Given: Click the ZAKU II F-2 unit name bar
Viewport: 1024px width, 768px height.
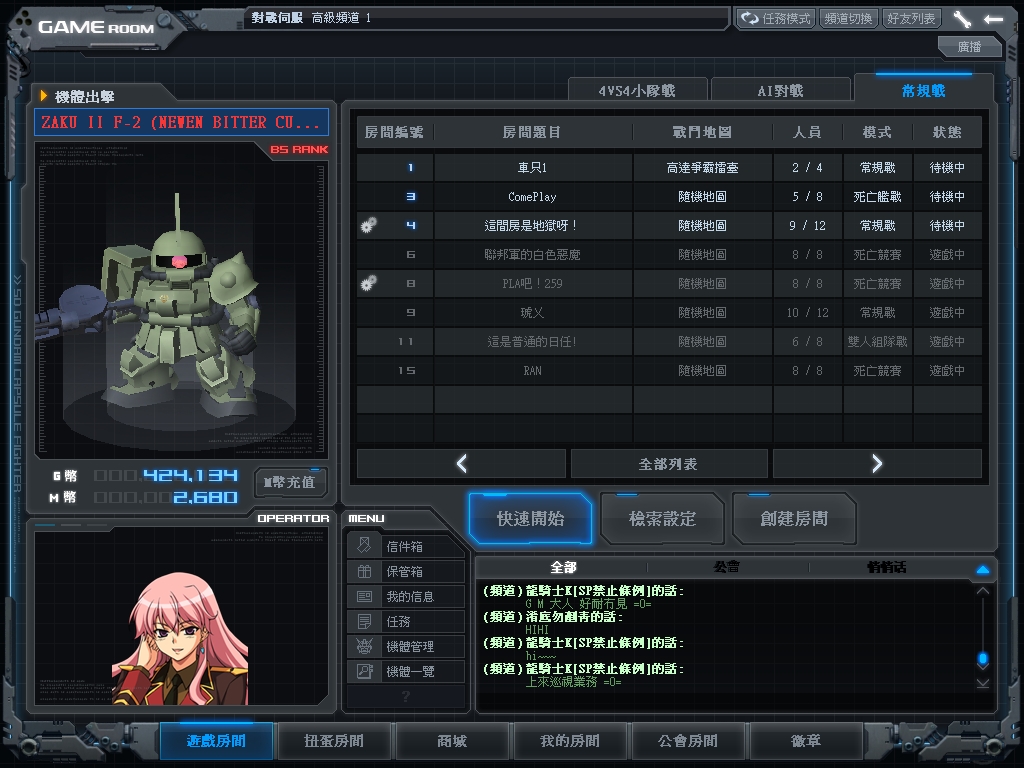Looking at the screenshot, I should pos(181,122).
